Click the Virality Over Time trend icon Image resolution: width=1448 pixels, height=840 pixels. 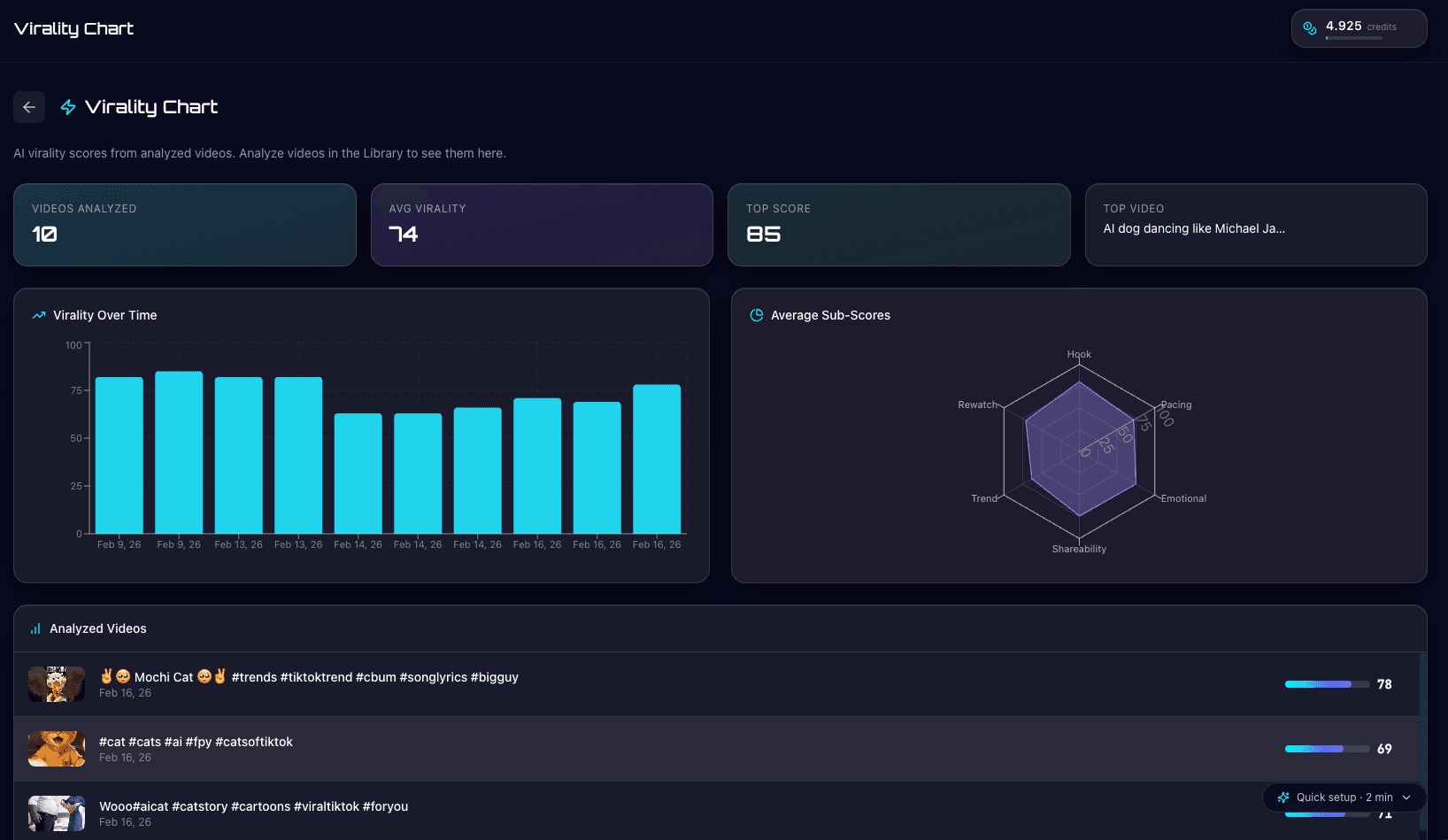click(x=39, y=315)
